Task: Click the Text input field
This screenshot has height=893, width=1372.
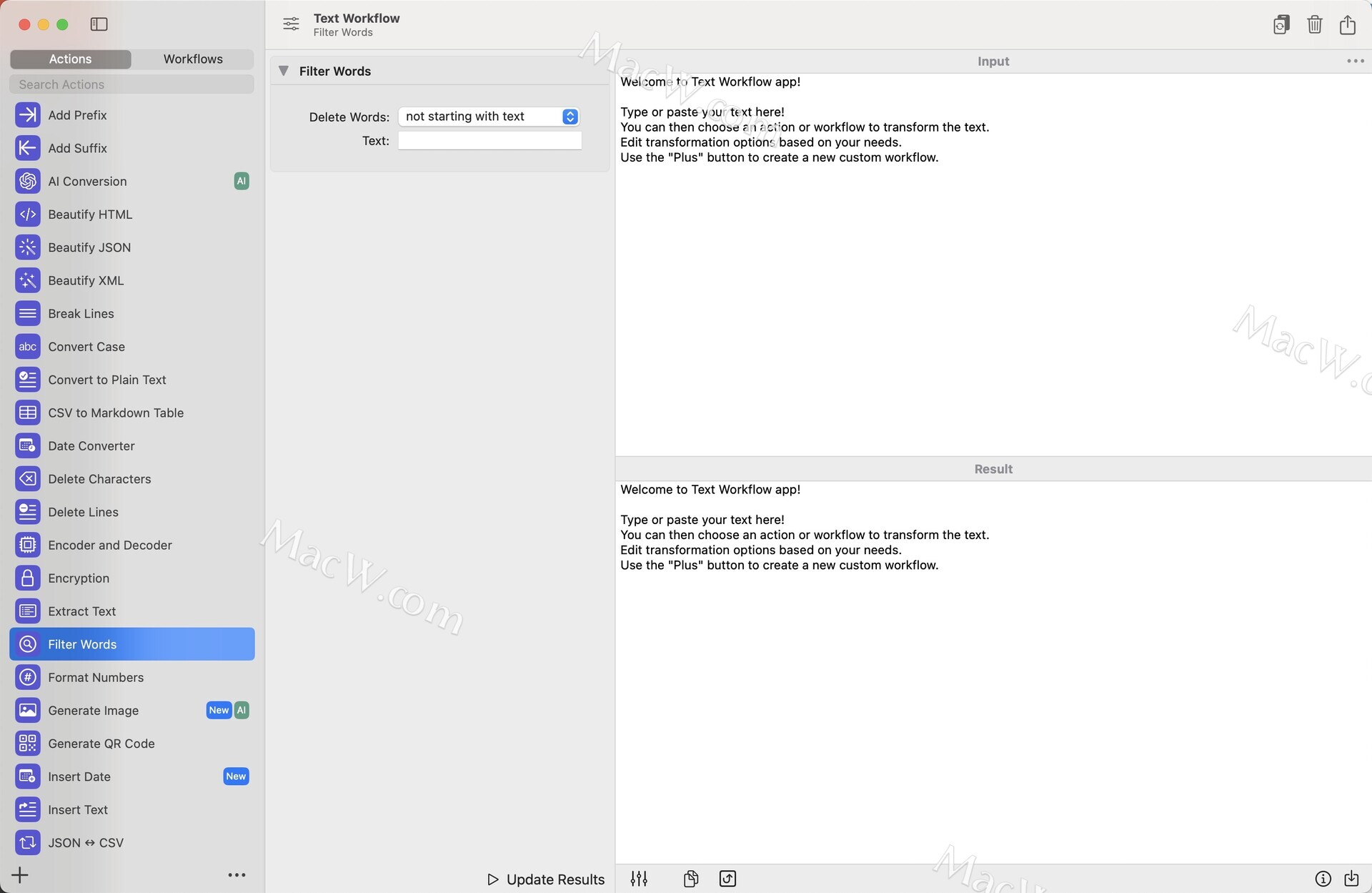Action: [489, 141]
